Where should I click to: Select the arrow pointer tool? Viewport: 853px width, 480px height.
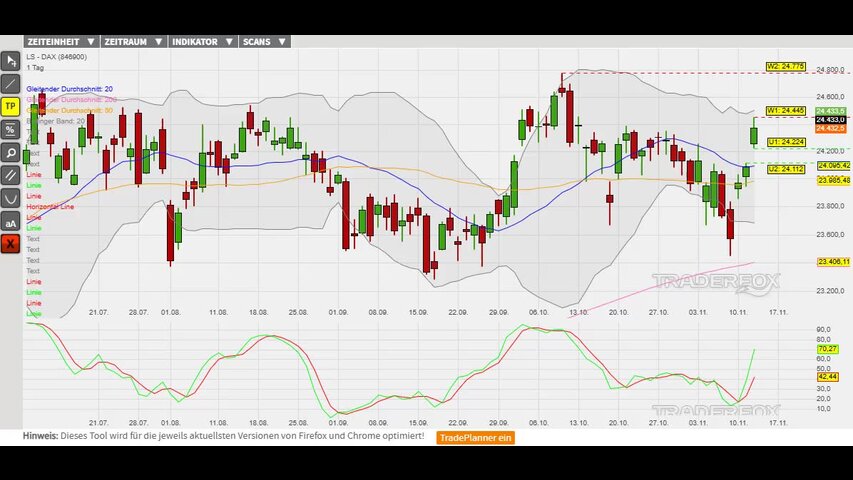(x=11, y=60)
